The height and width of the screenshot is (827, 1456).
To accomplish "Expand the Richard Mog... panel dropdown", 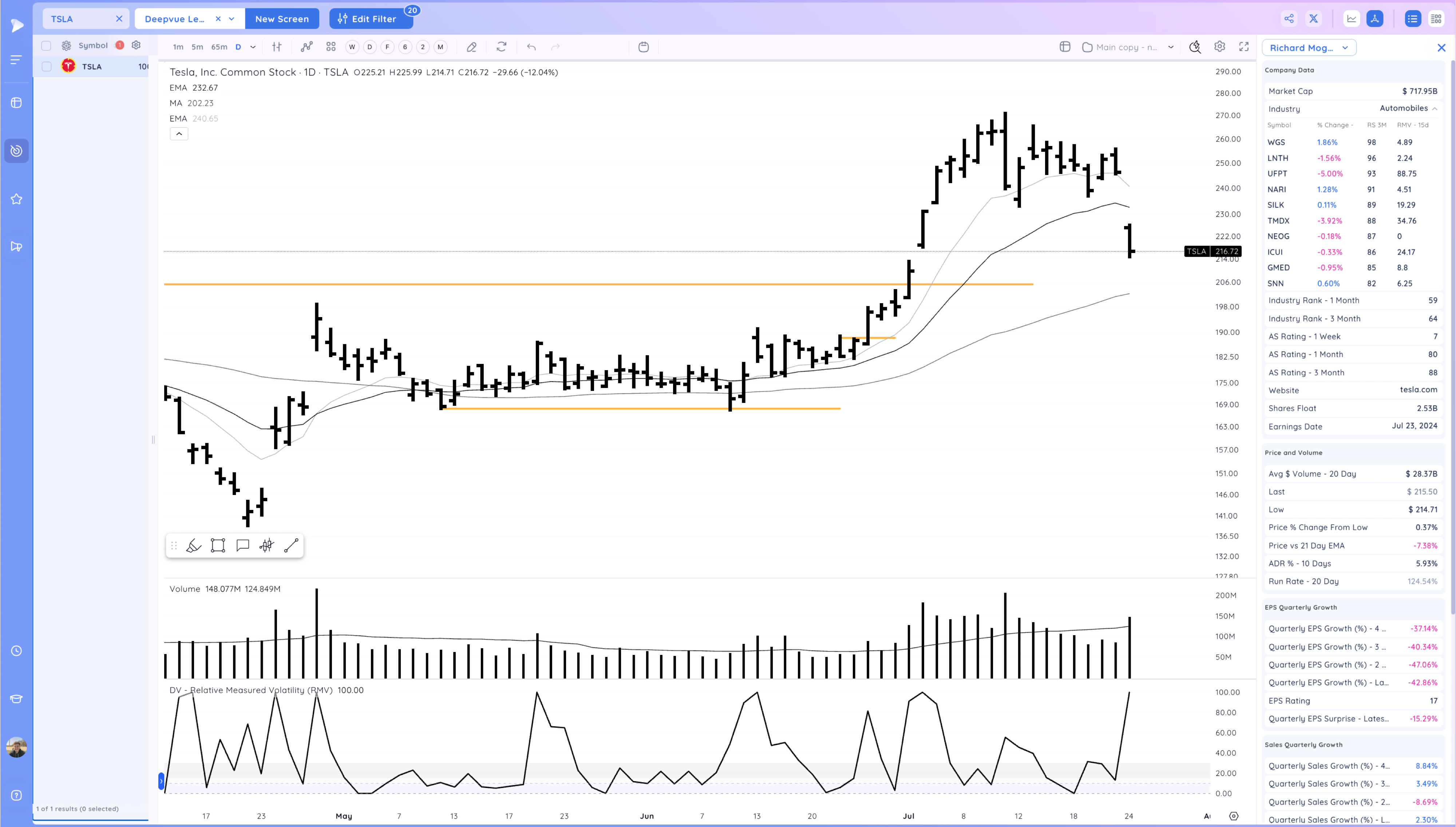I will (1345, 48).
